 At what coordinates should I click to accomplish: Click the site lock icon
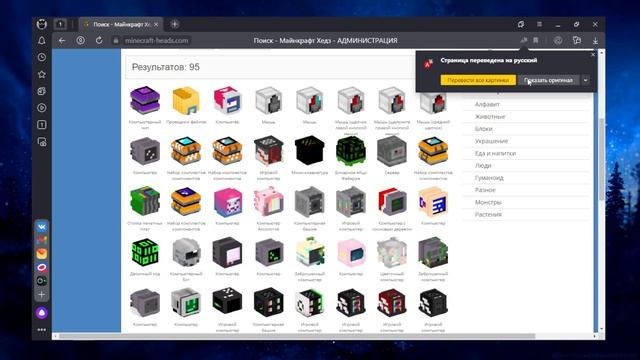point(116,40)
